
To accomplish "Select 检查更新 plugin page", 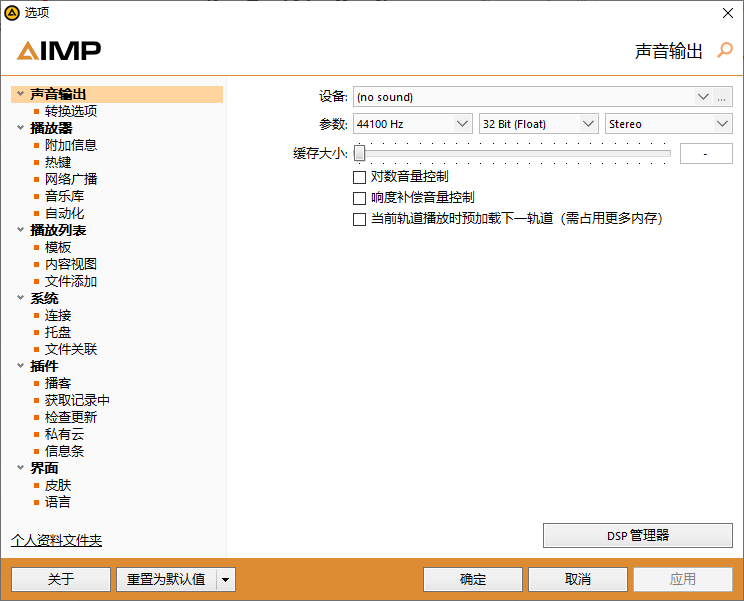I will (71, 417).
